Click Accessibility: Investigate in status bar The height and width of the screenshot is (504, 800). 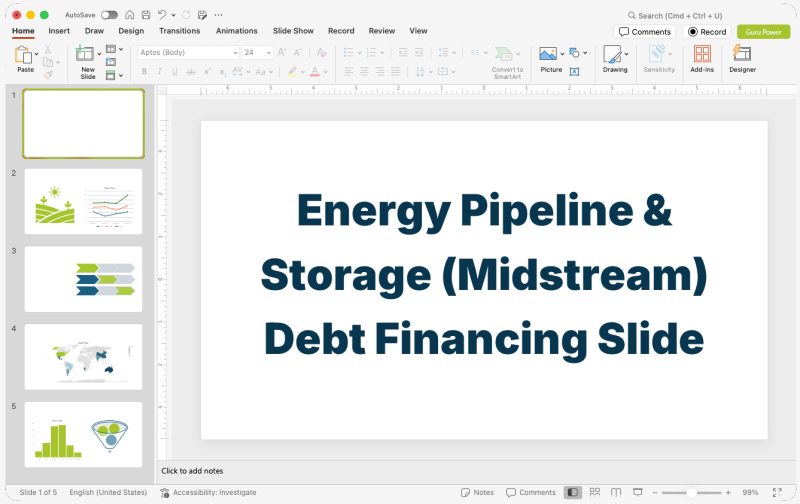pos(208,492)
